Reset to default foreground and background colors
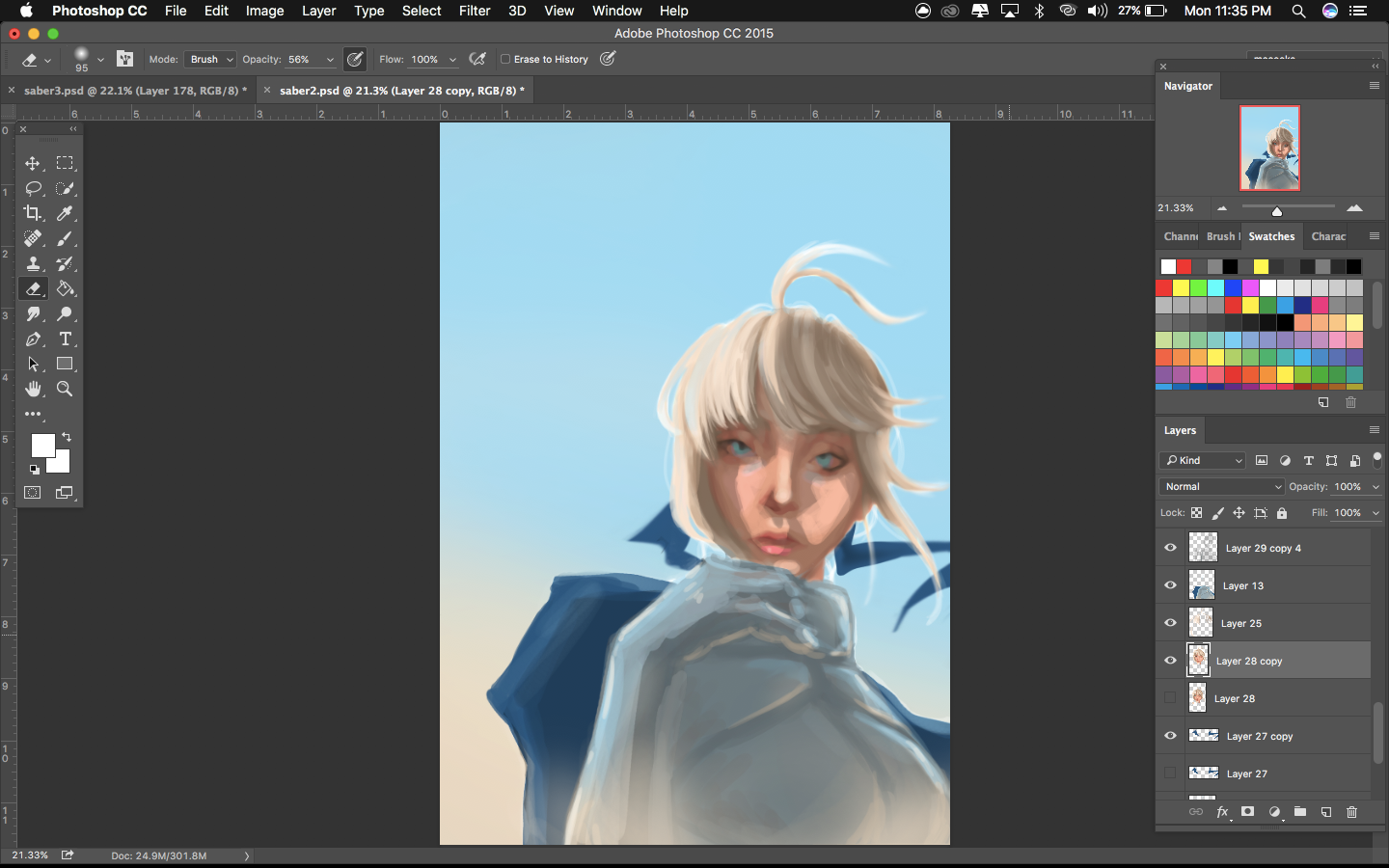 tap(35, 470)
